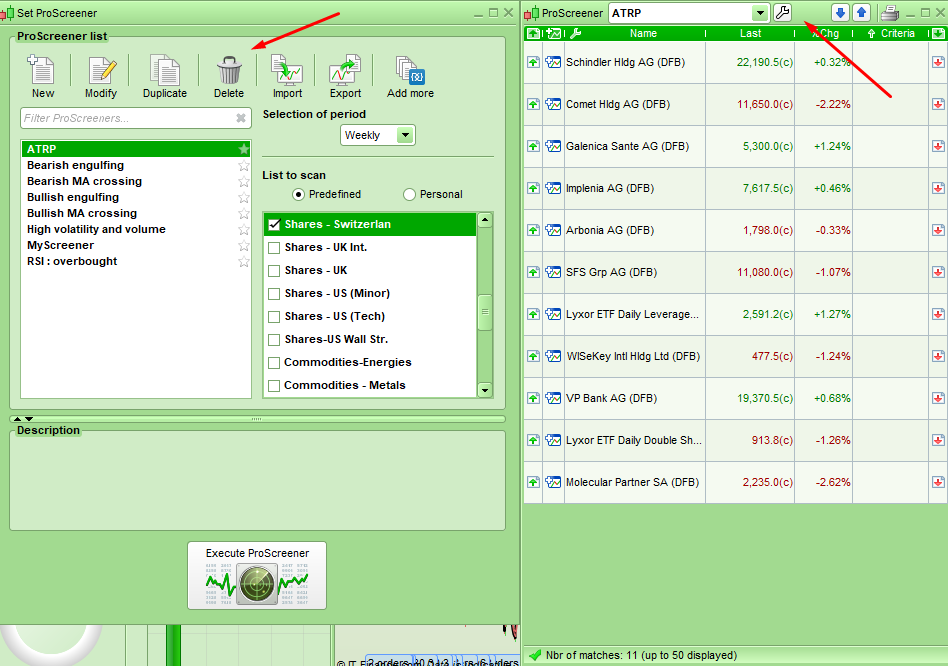Select the Personal list radio button
This screenshot has width=948, height=666.
tap(409, 194)
